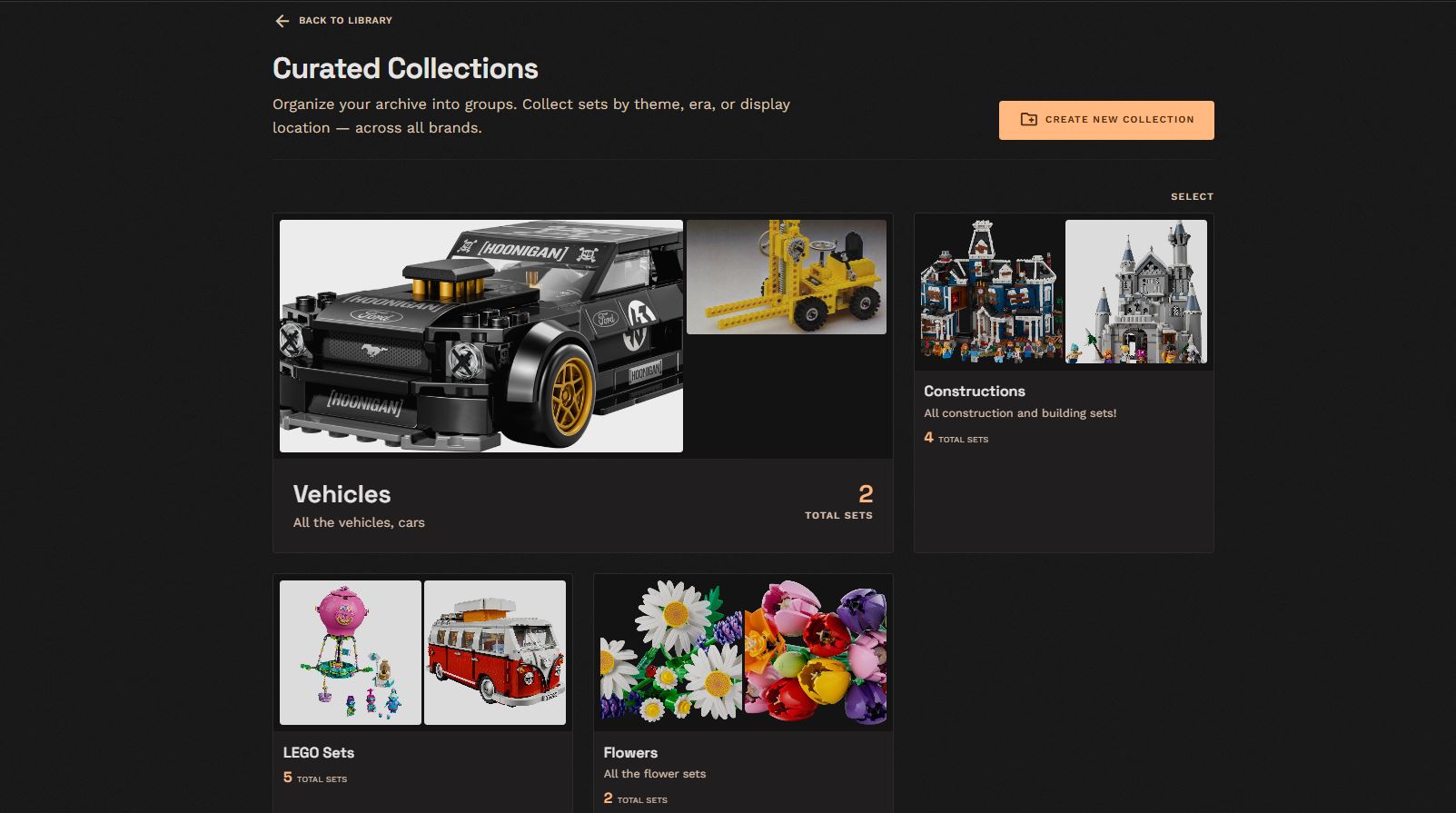The image size is (1456, 813).
Task: Open the yellow forklift thumbnail
Action: pyautogui.click(x=787, y=277)
